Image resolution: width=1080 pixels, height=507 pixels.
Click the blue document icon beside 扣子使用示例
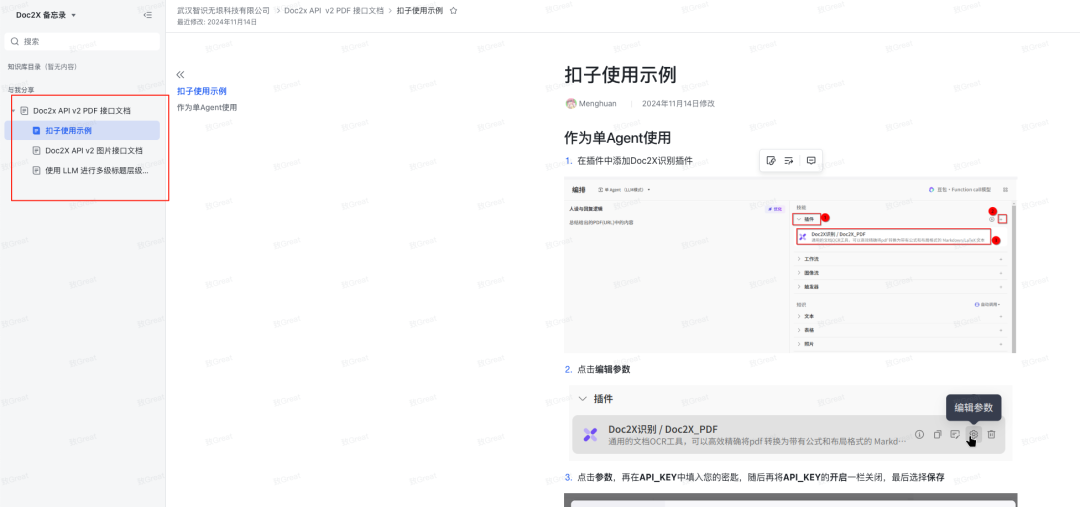(x=37, y=130)
